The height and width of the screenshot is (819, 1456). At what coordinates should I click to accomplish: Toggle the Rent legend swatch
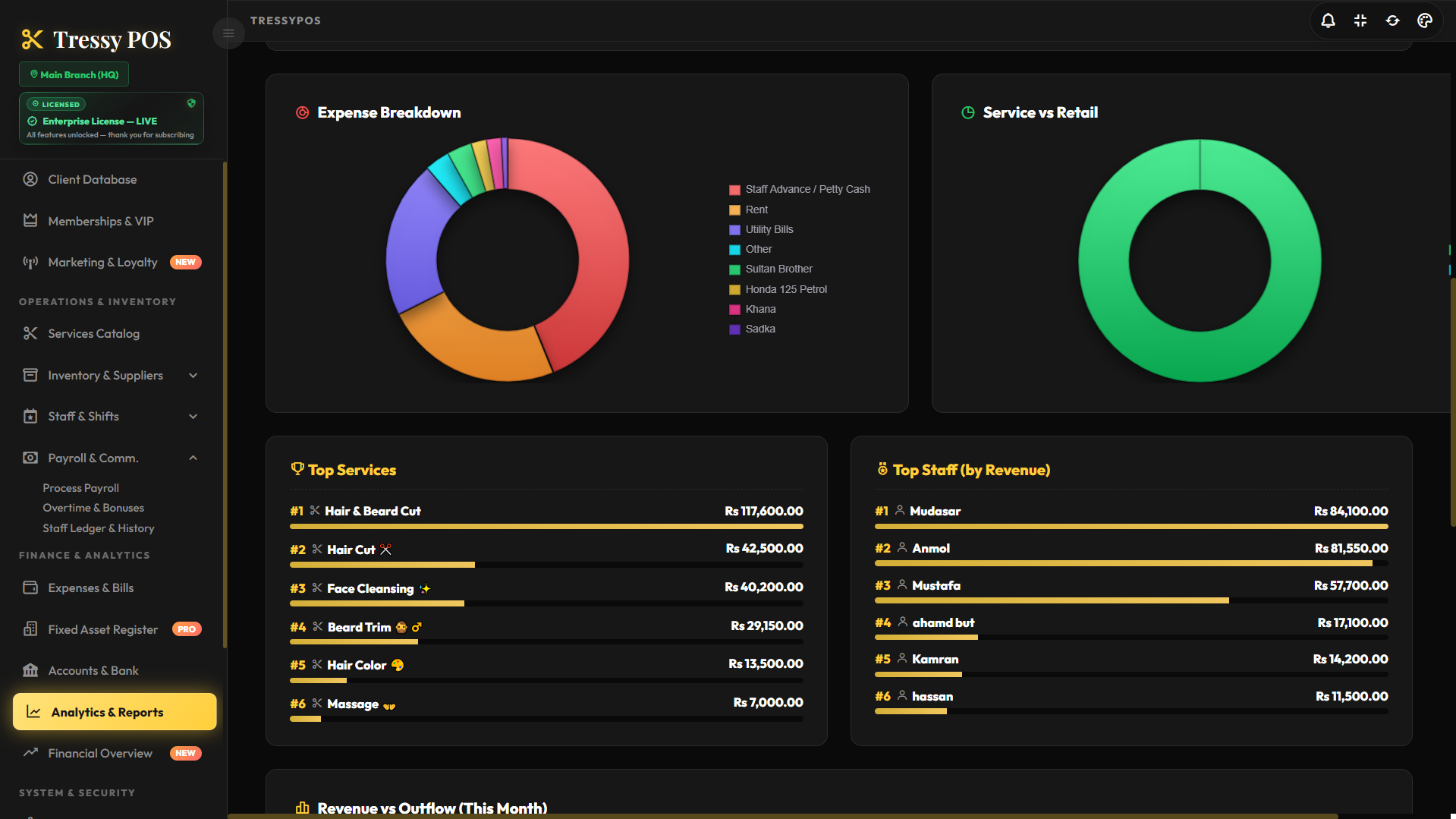point(734,209)
